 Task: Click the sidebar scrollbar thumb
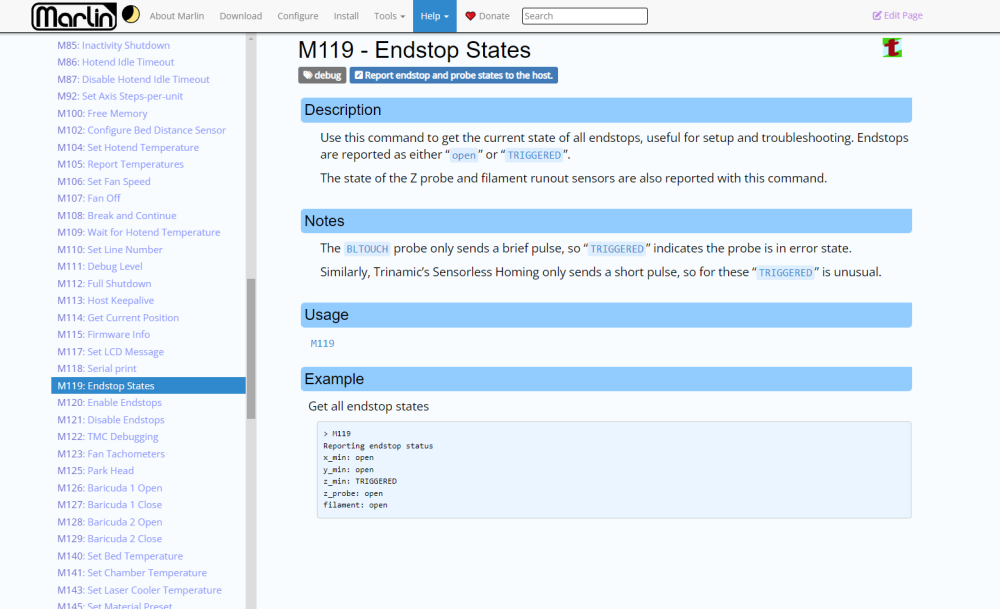click(x=251, y=348)
